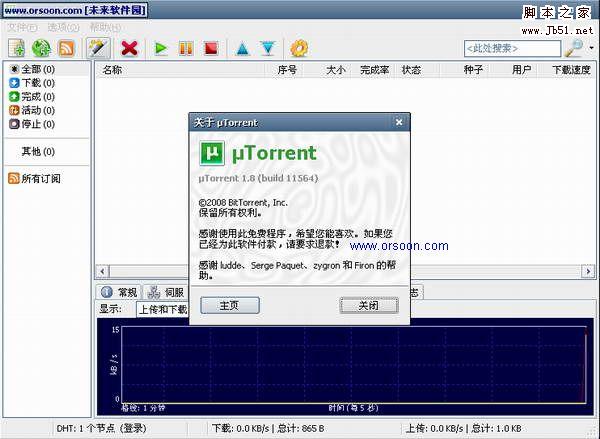Viewport: 600px width, 439px height.
Task: Click the Move Down Queue arrow
Action: click(268, 49)
